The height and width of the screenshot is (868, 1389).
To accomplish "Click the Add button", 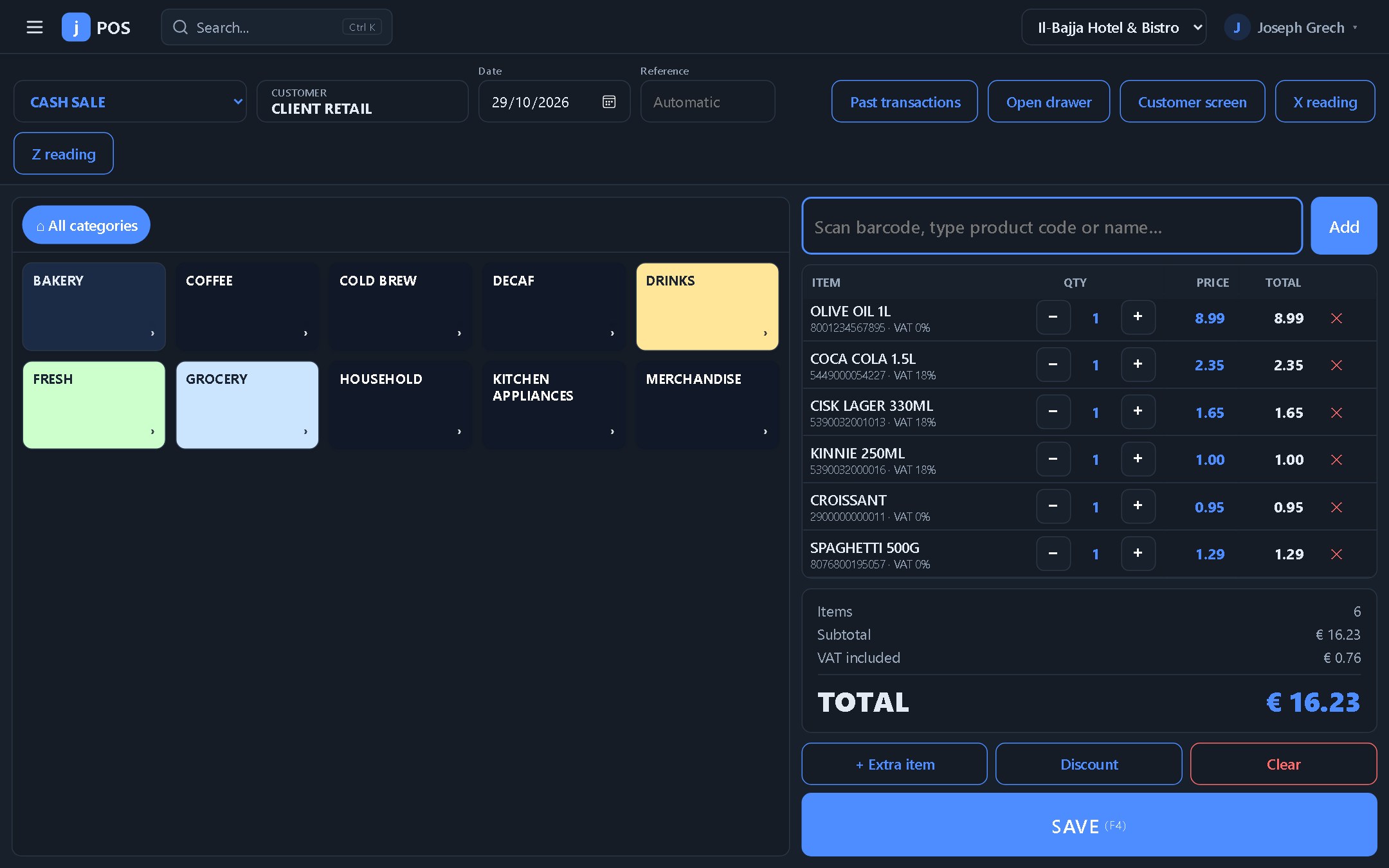I will point(1344,226).
